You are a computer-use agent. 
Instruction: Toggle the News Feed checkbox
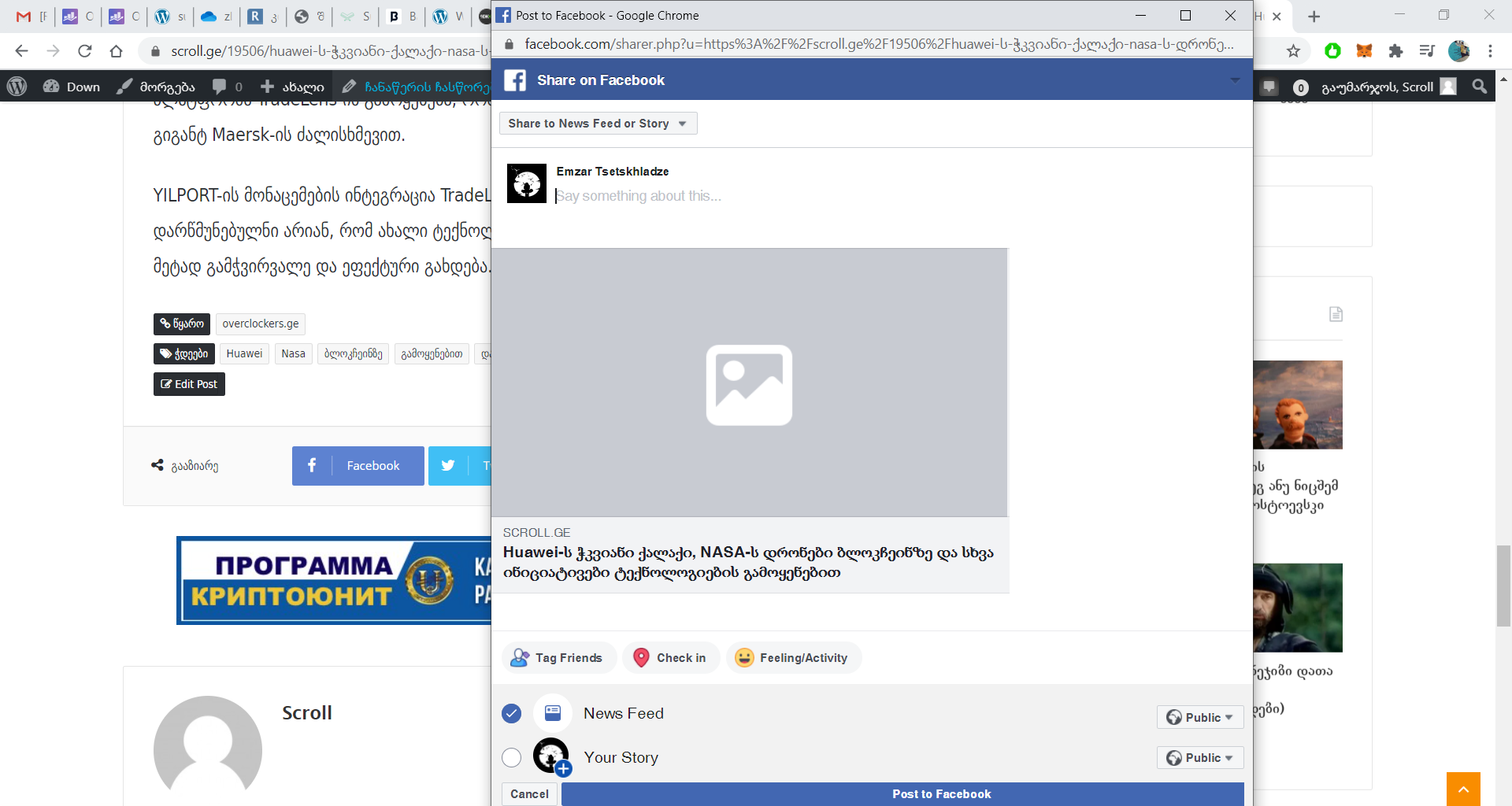(511, 714)
